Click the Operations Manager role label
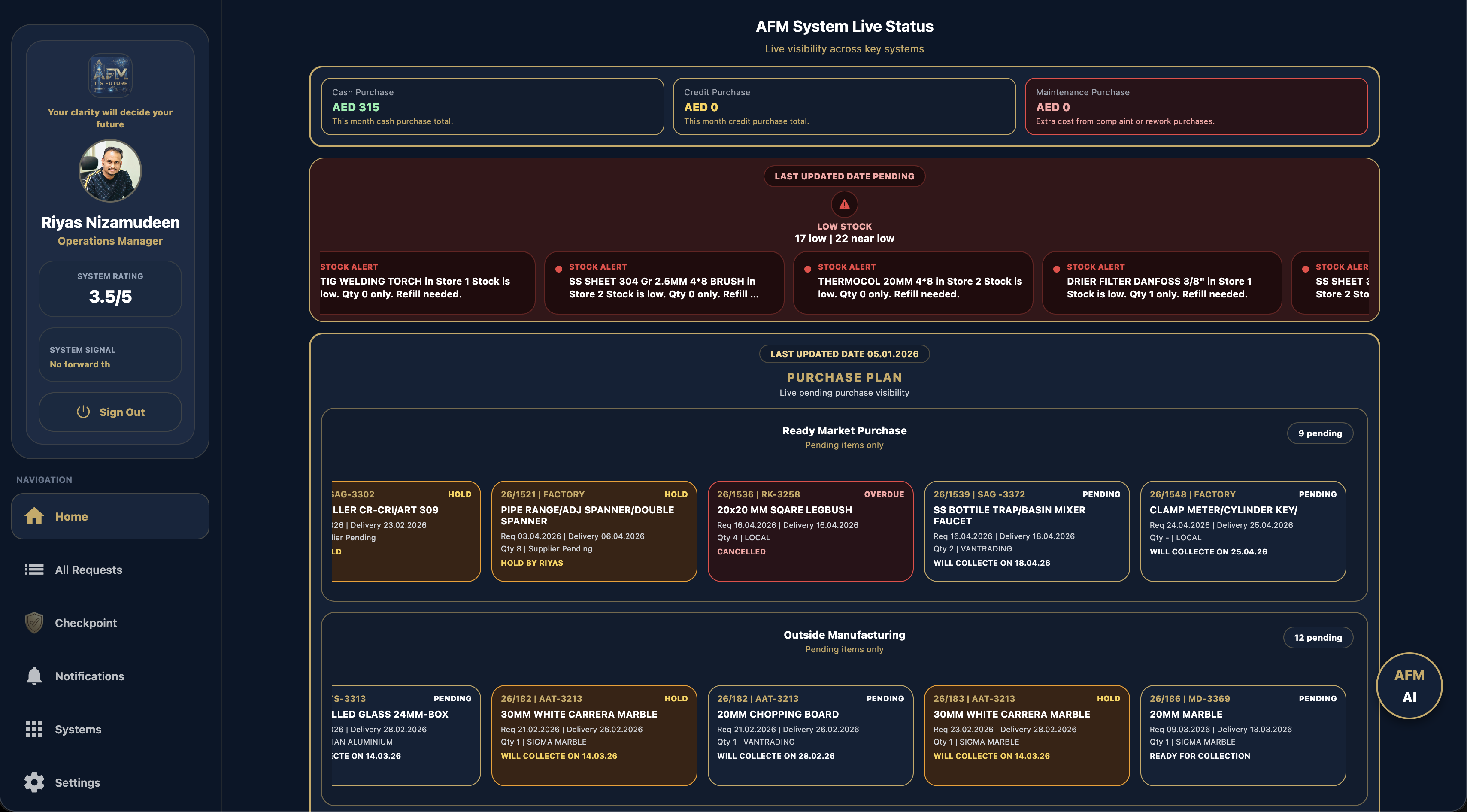The height and width of the screenshot is (812, 1467). (110, 241)
